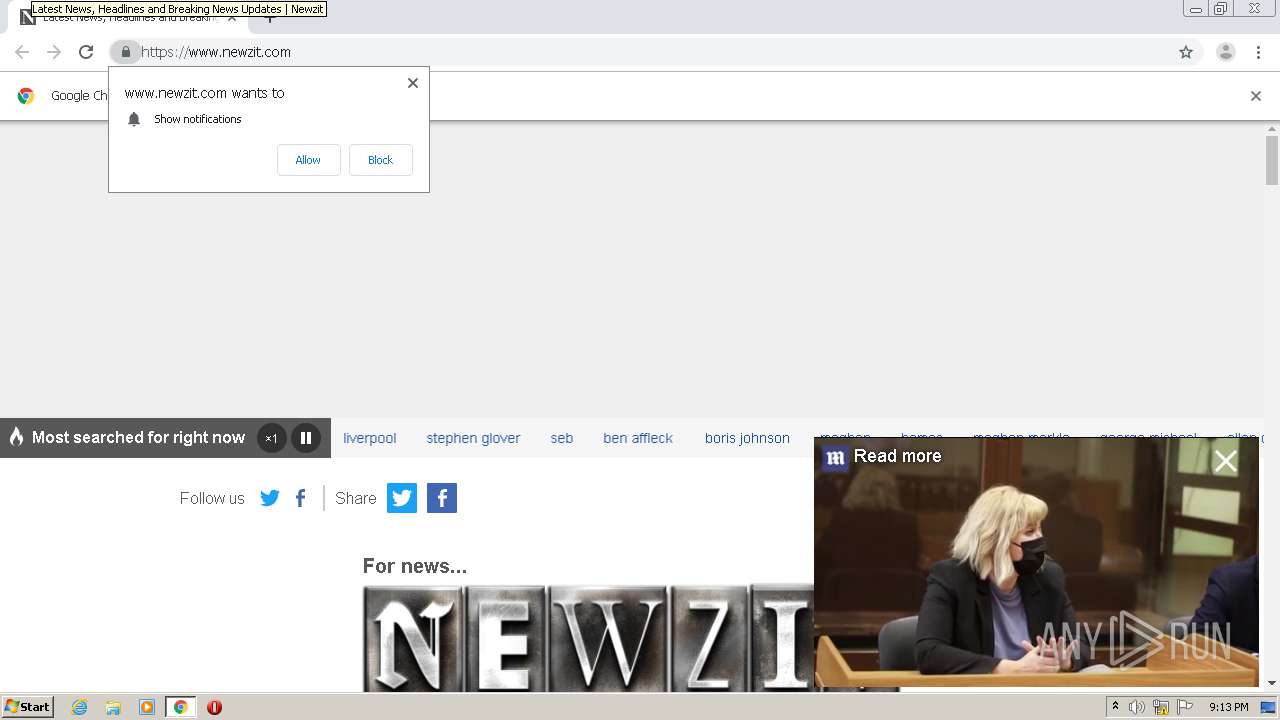Click the 9:13 PM taskbar clock
Image resolution: width=1280 pixels, height=720 pixels.
click(x=1229, y=707)
